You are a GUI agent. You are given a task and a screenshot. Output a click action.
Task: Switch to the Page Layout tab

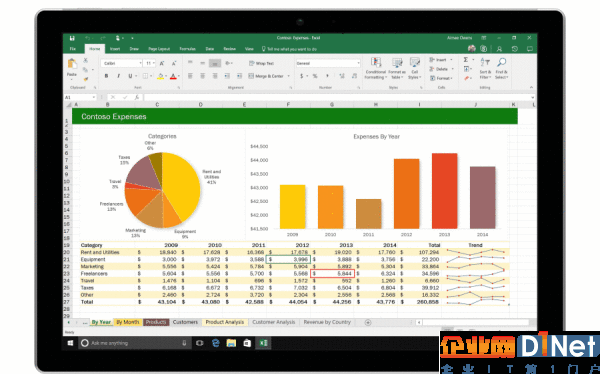(x=159, y=49)
